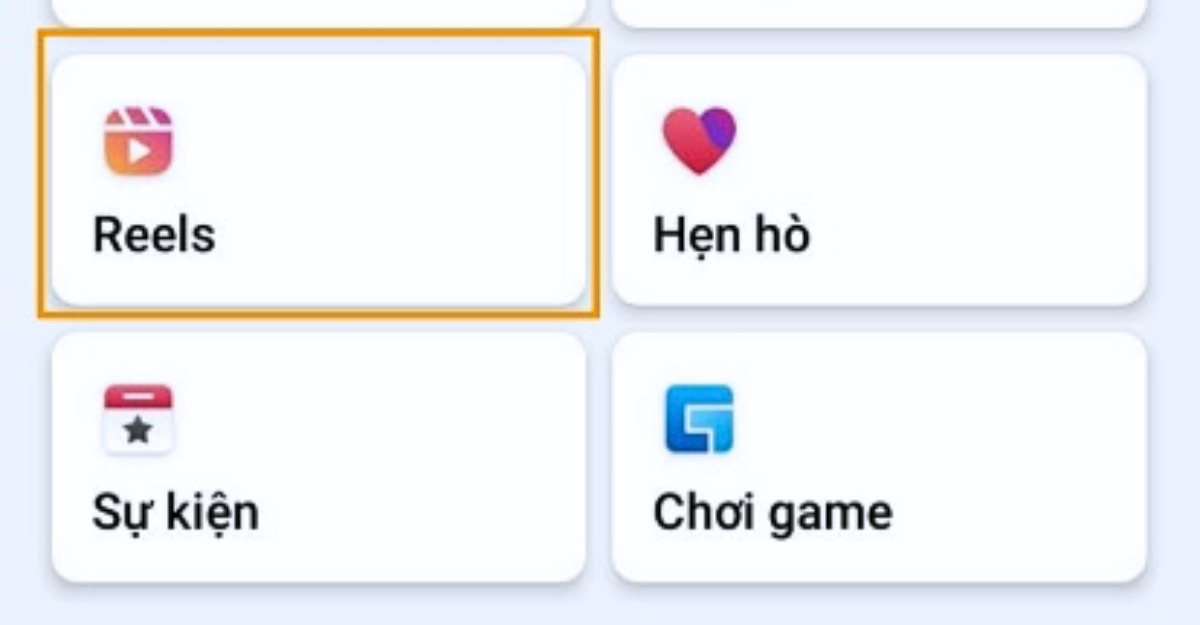
Task: Click the Hẹn hò heart icon
Action: [699, 141]
